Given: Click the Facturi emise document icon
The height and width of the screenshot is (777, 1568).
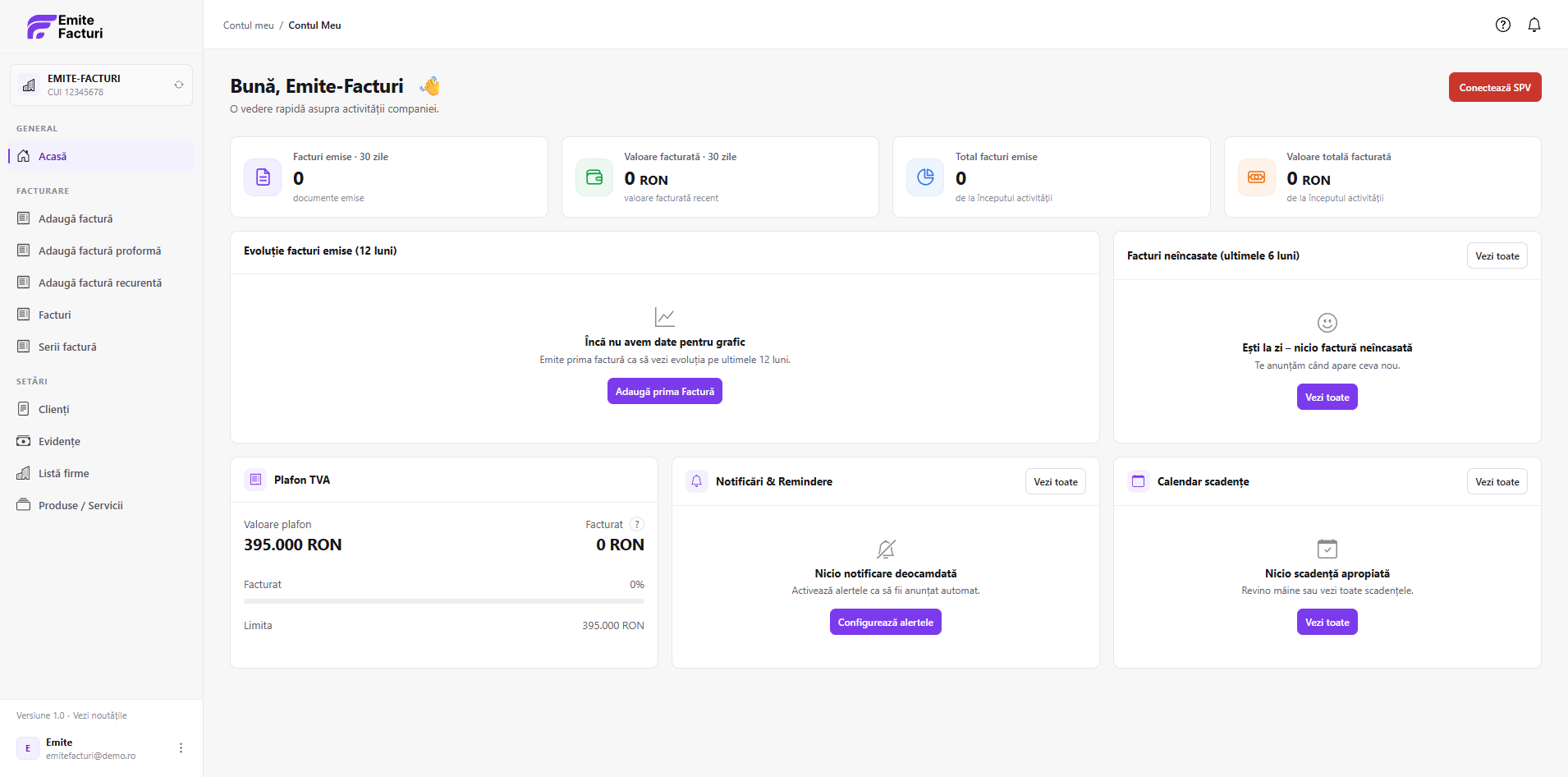Looking at the screenshot, I should 263,177.
